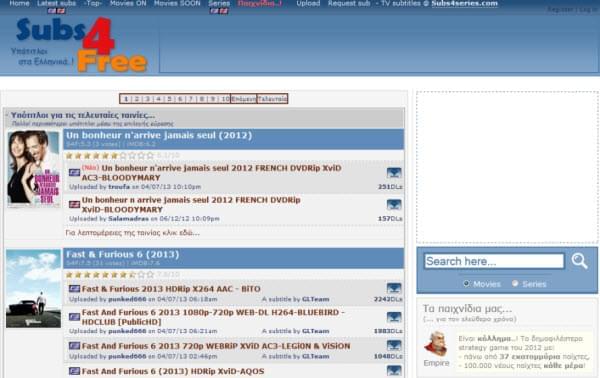Select the Movies radio button
600x378 pixels.
click(x=466, y=284)
